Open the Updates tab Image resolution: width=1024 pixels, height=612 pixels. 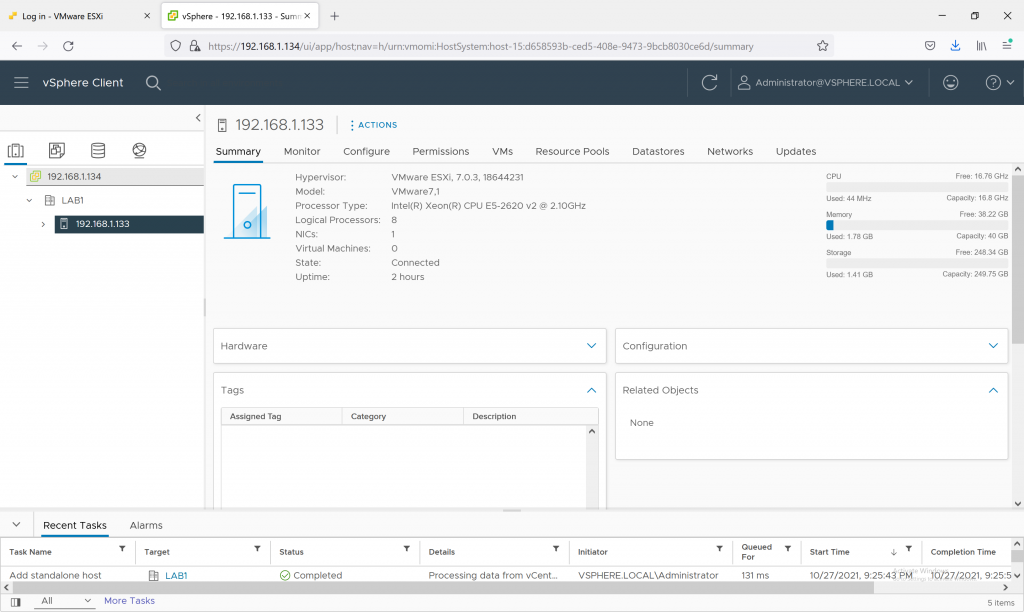click(796, 151)
